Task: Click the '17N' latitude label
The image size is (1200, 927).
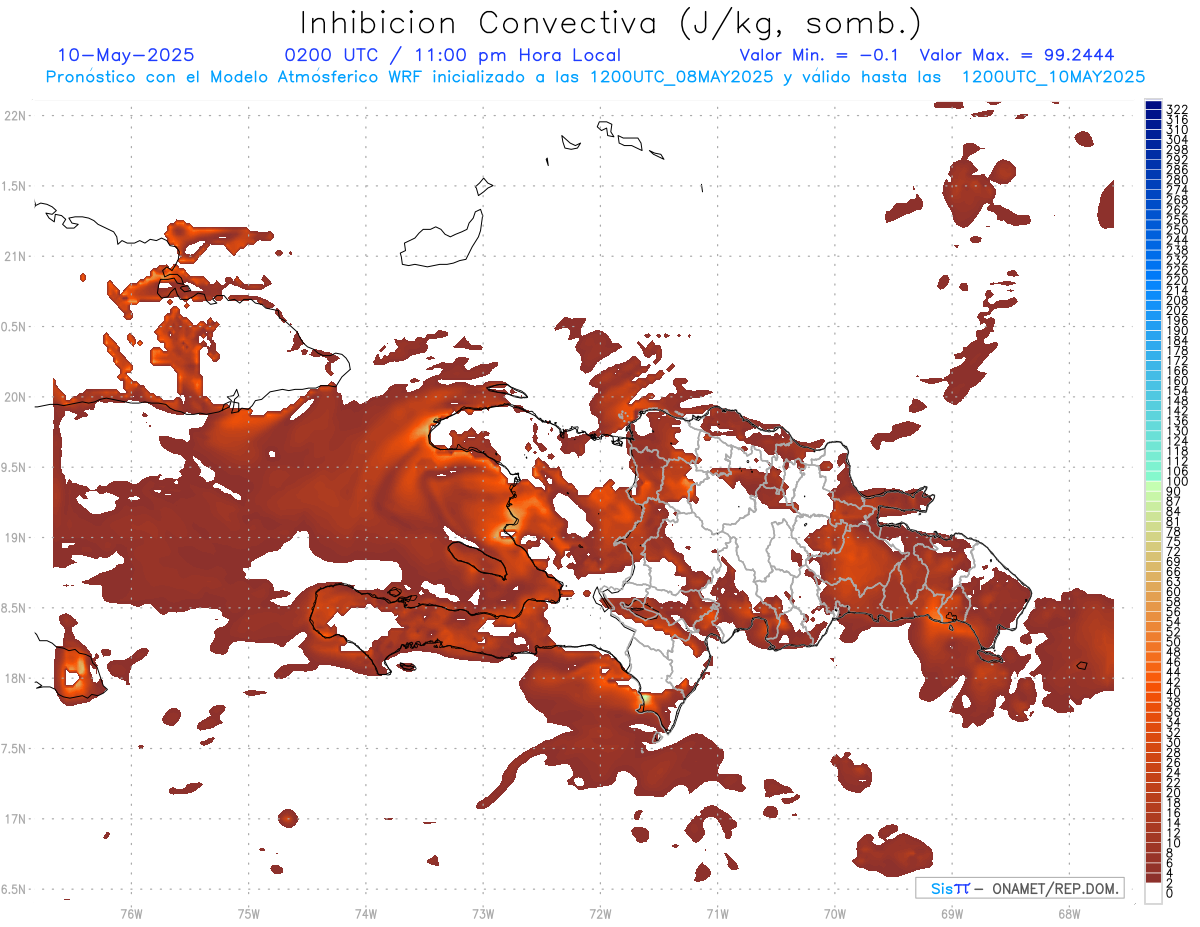Action: pos(15,820)
